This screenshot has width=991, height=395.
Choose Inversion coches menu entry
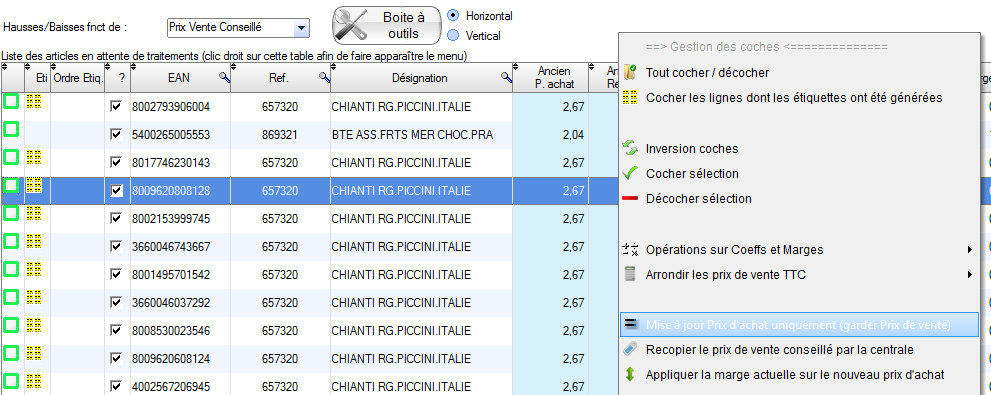[x=692, y=149]
